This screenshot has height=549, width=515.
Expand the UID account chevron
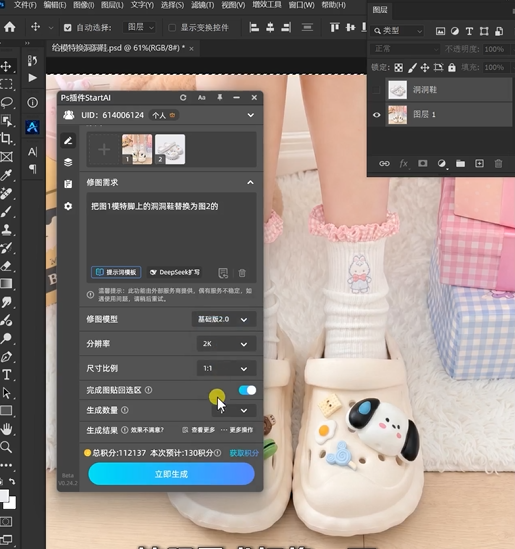pyautogui.click(x=251, y=115)
